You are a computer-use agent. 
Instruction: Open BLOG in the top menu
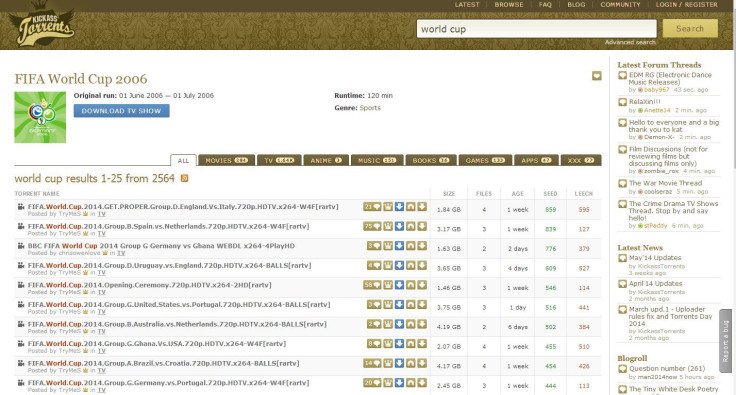(x=576, y=5)
